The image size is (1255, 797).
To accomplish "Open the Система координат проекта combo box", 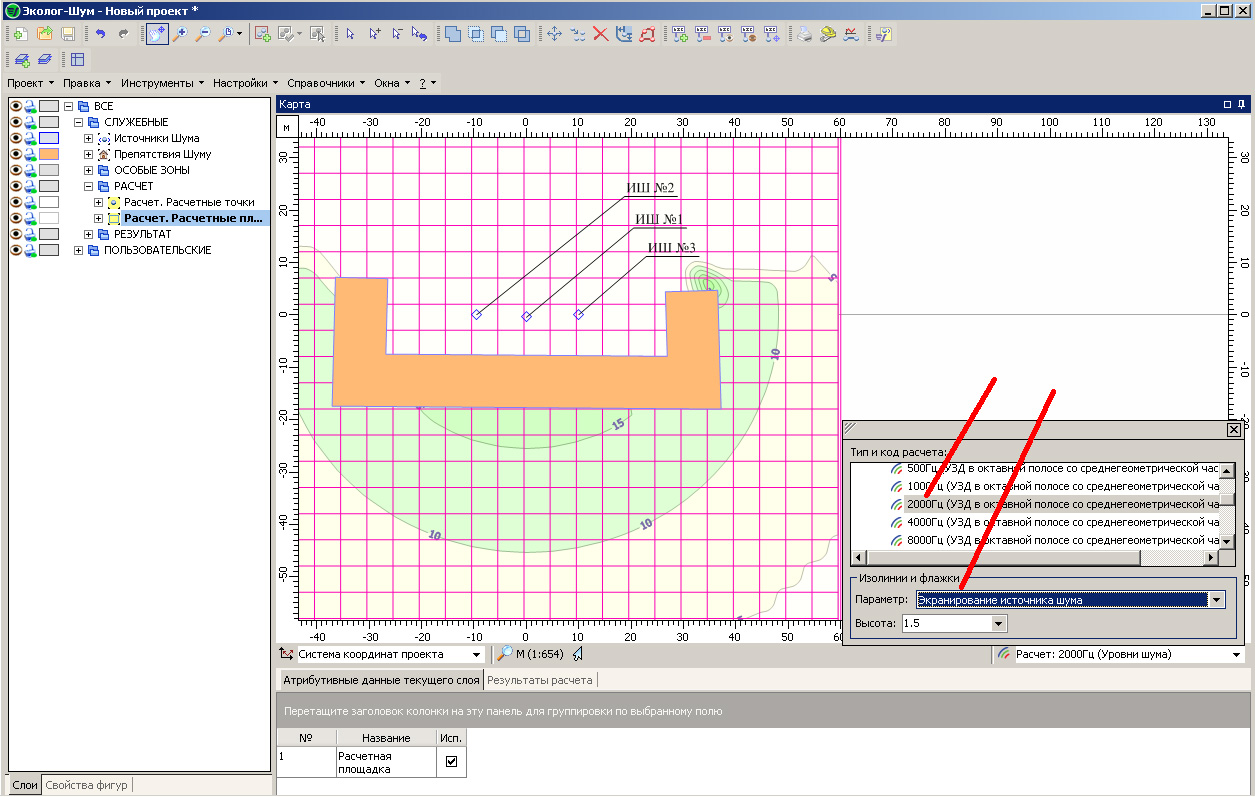I will point(475,654).
